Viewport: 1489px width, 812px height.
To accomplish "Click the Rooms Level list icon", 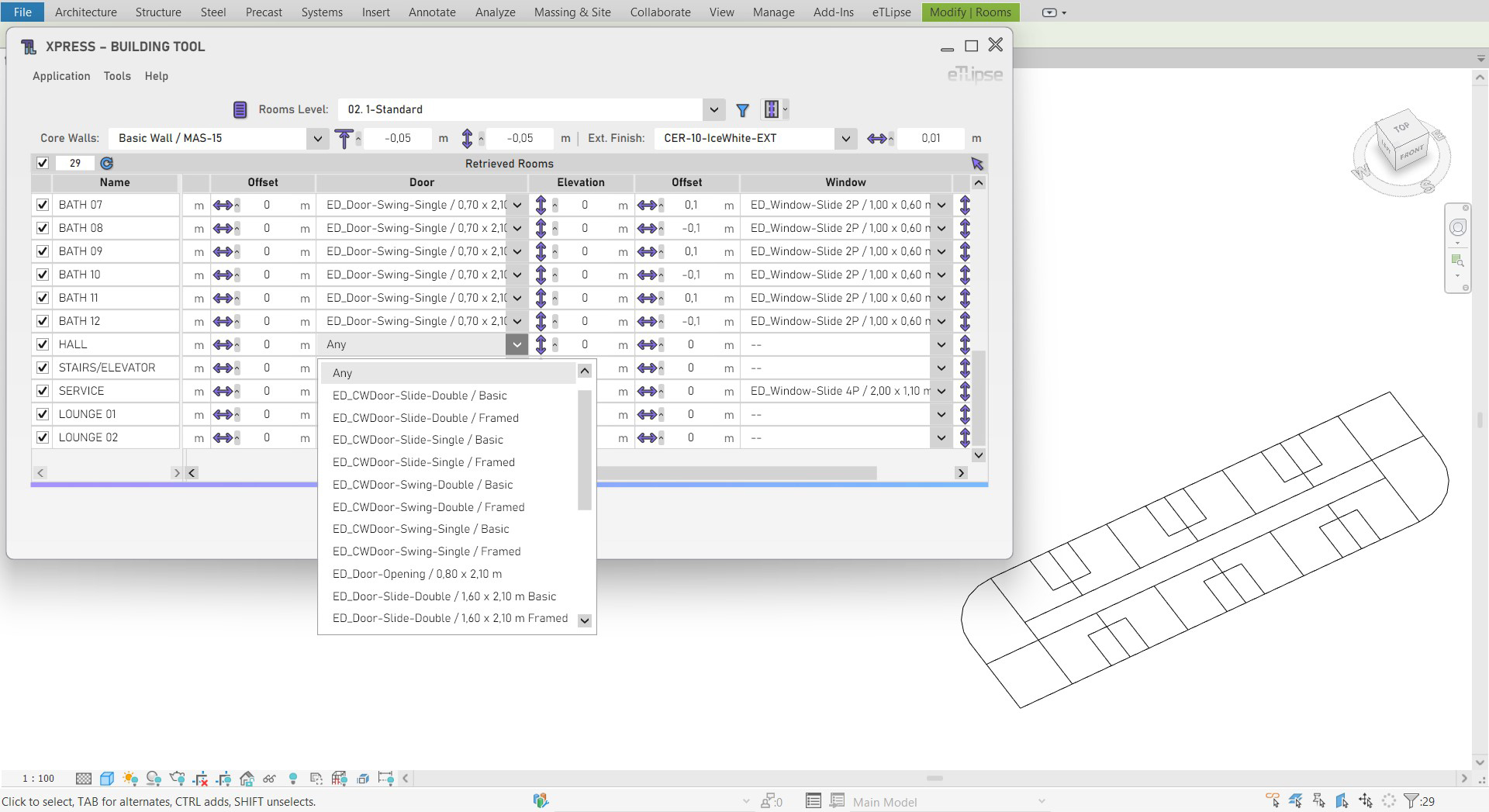I will [240, 109].
